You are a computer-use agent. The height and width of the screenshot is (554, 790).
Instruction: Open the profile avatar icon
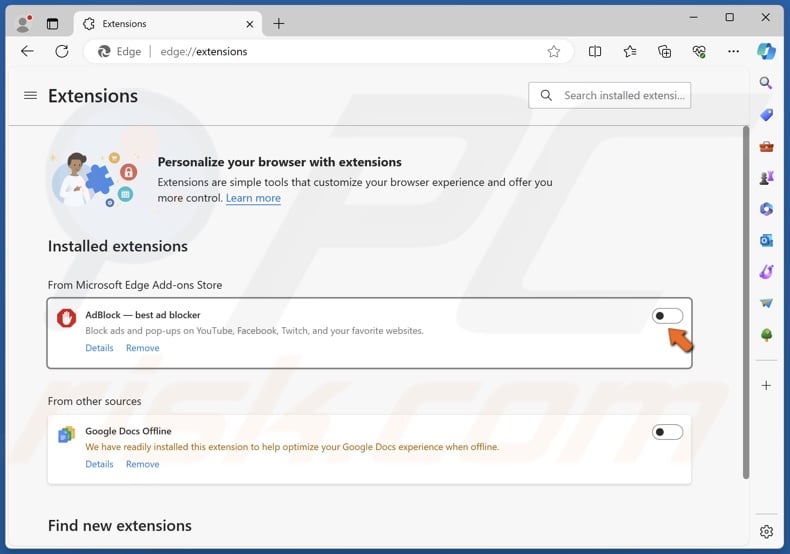23,24
